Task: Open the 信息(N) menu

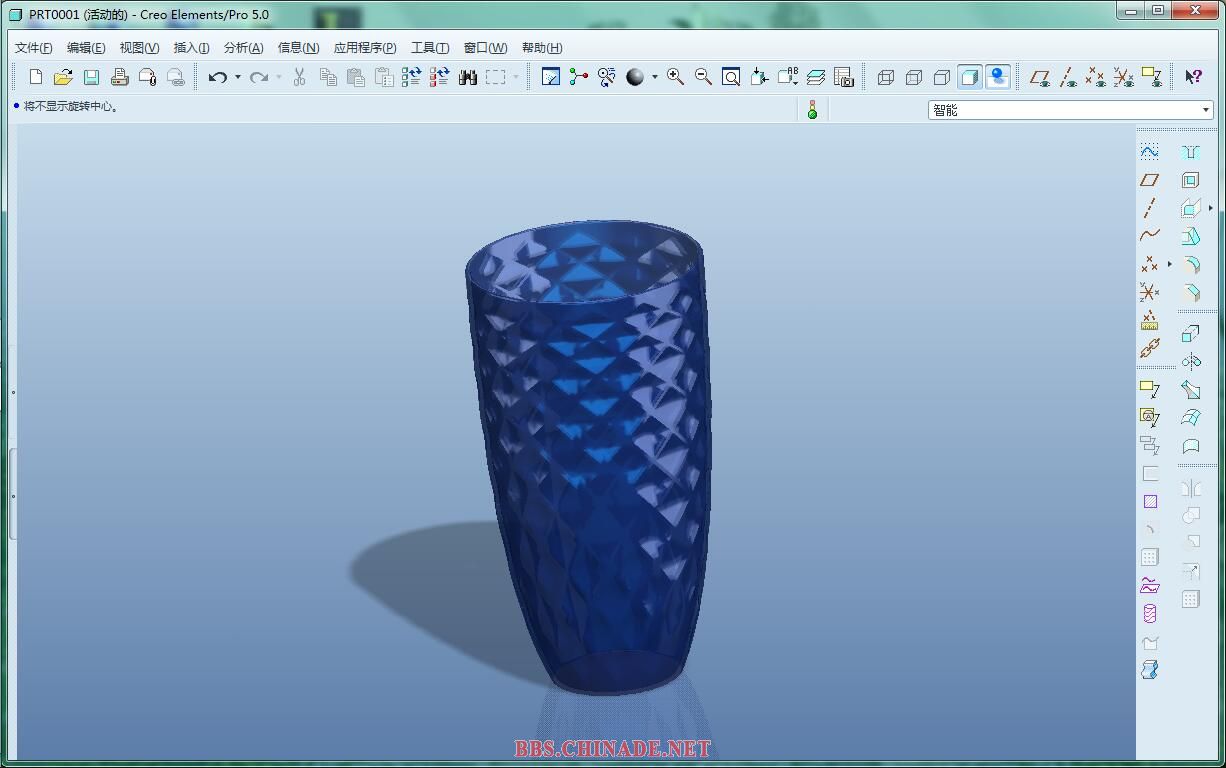Action: [x=298, y=47]
